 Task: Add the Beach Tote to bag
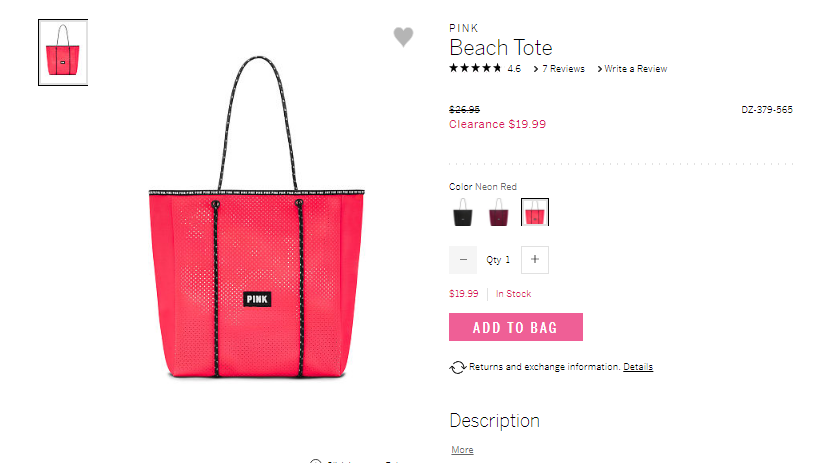point(516,327)
